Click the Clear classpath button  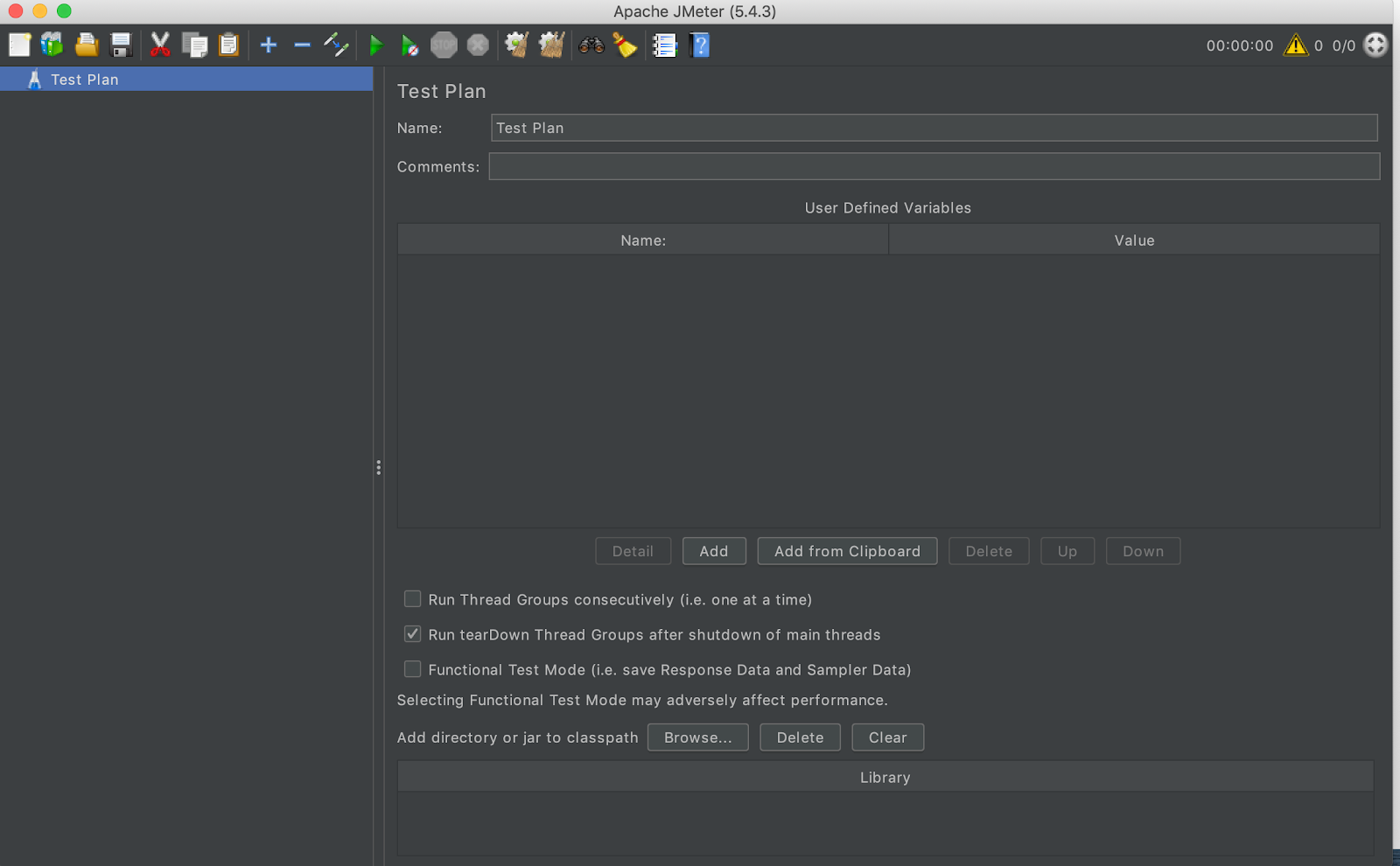887,737
